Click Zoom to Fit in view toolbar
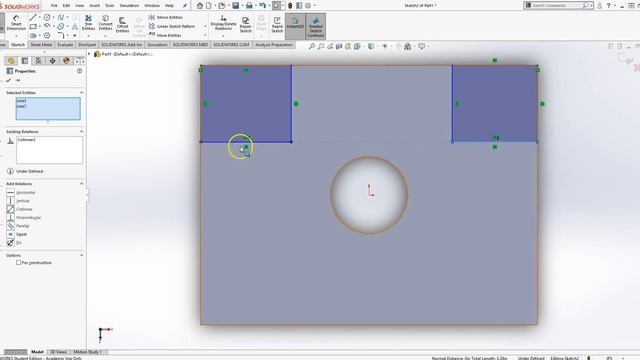640x360 pixels. [312, 46]
